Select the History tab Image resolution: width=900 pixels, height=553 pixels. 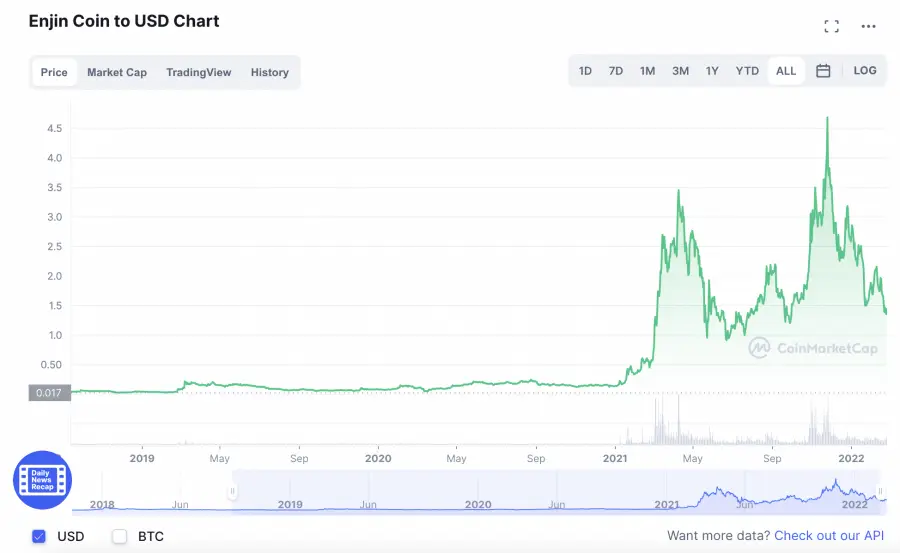270,72
